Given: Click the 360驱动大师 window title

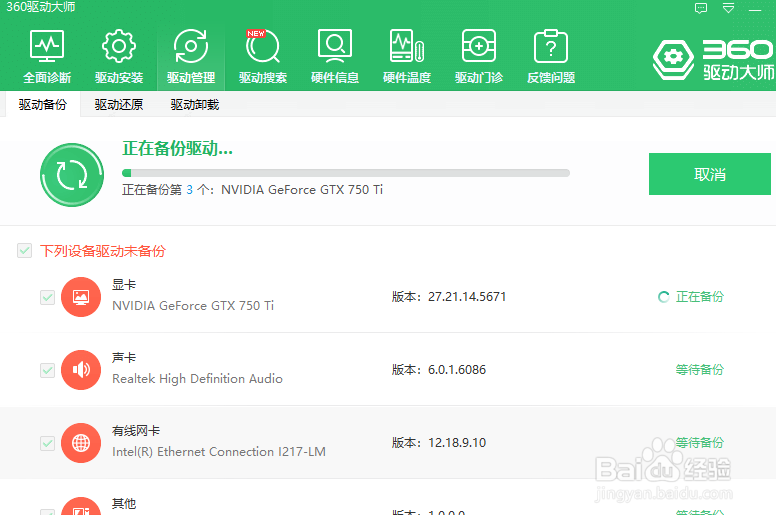Looking at the screenshot, I should click(x=41, y=7).
